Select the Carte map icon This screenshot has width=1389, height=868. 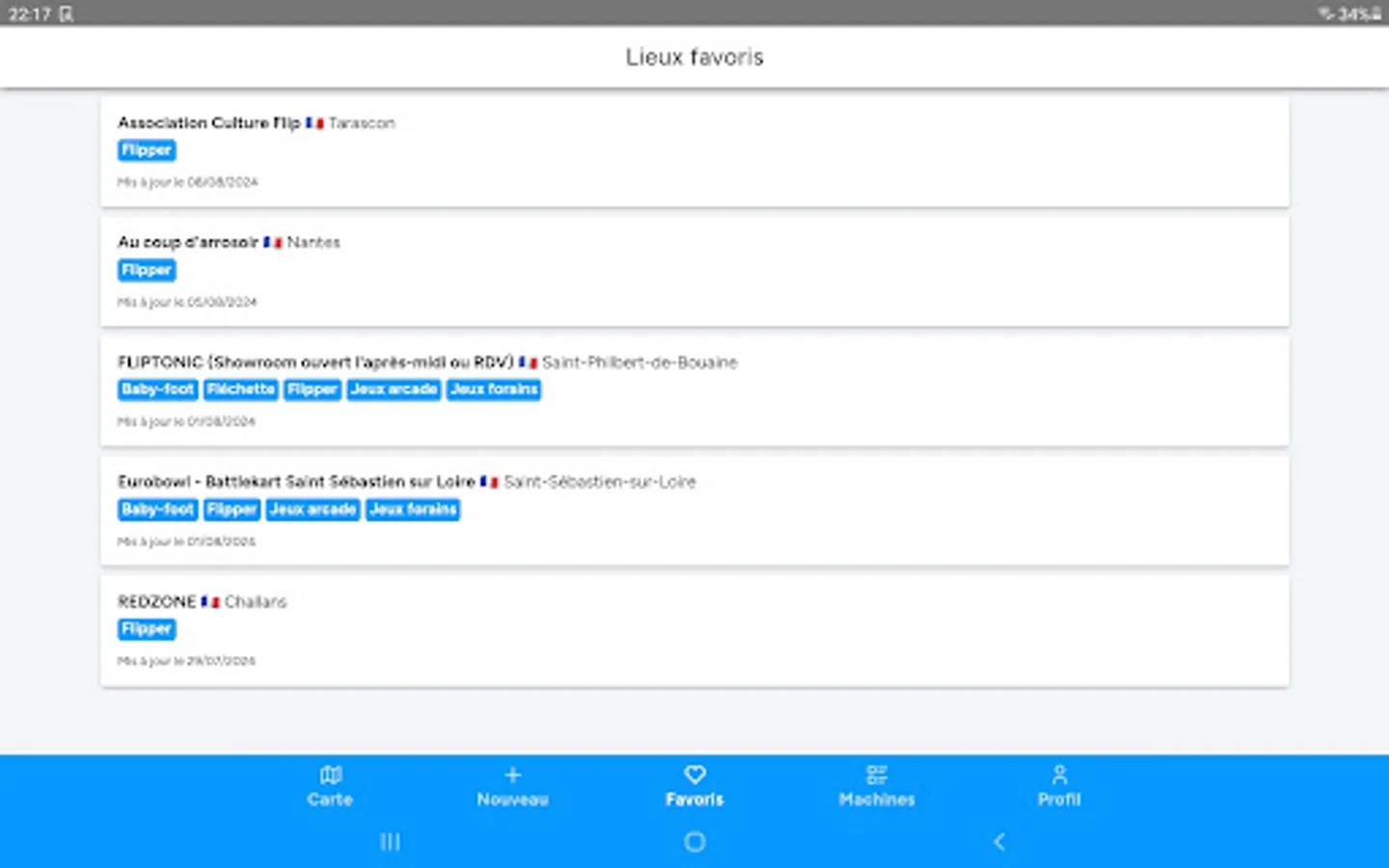[x=331, y=774]
